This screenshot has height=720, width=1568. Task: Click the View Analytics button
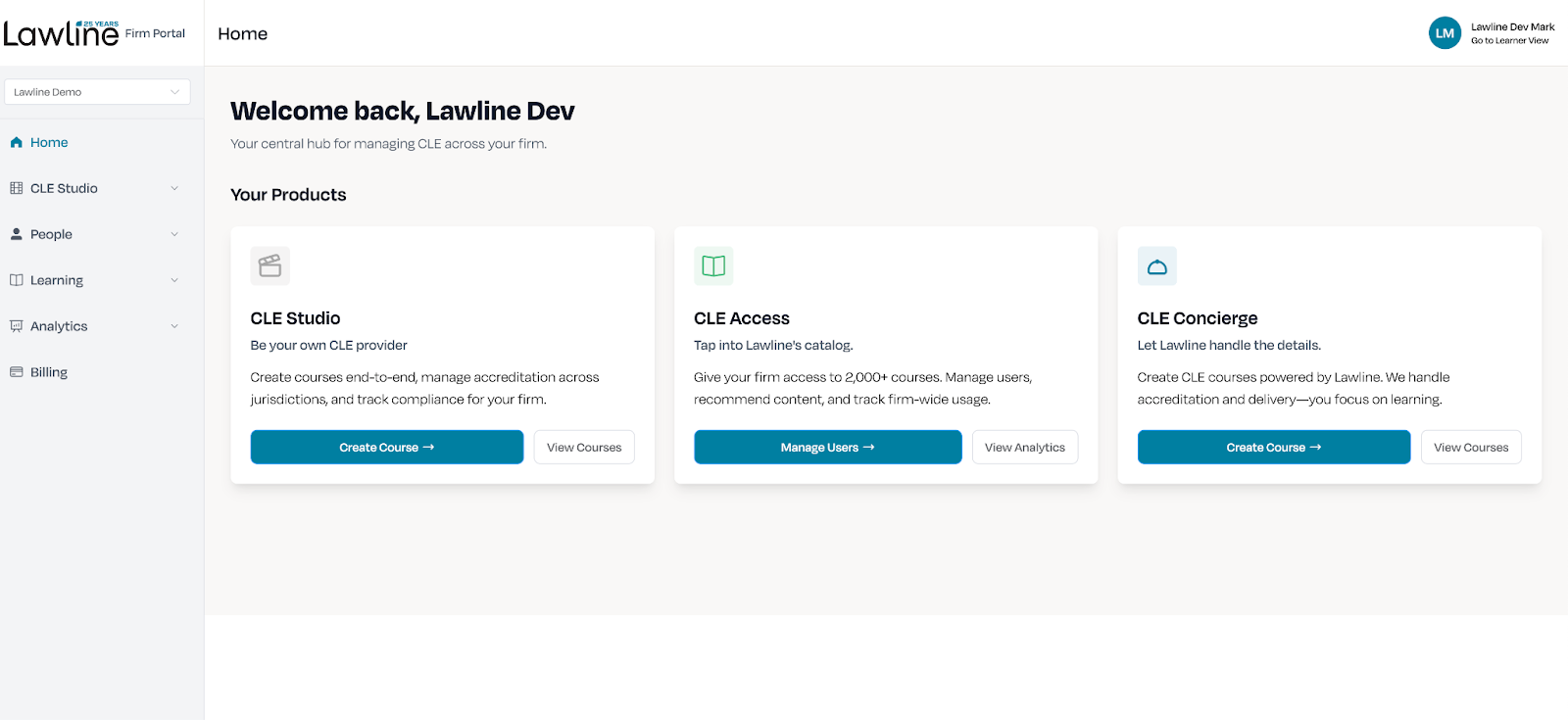(1024, 447)
